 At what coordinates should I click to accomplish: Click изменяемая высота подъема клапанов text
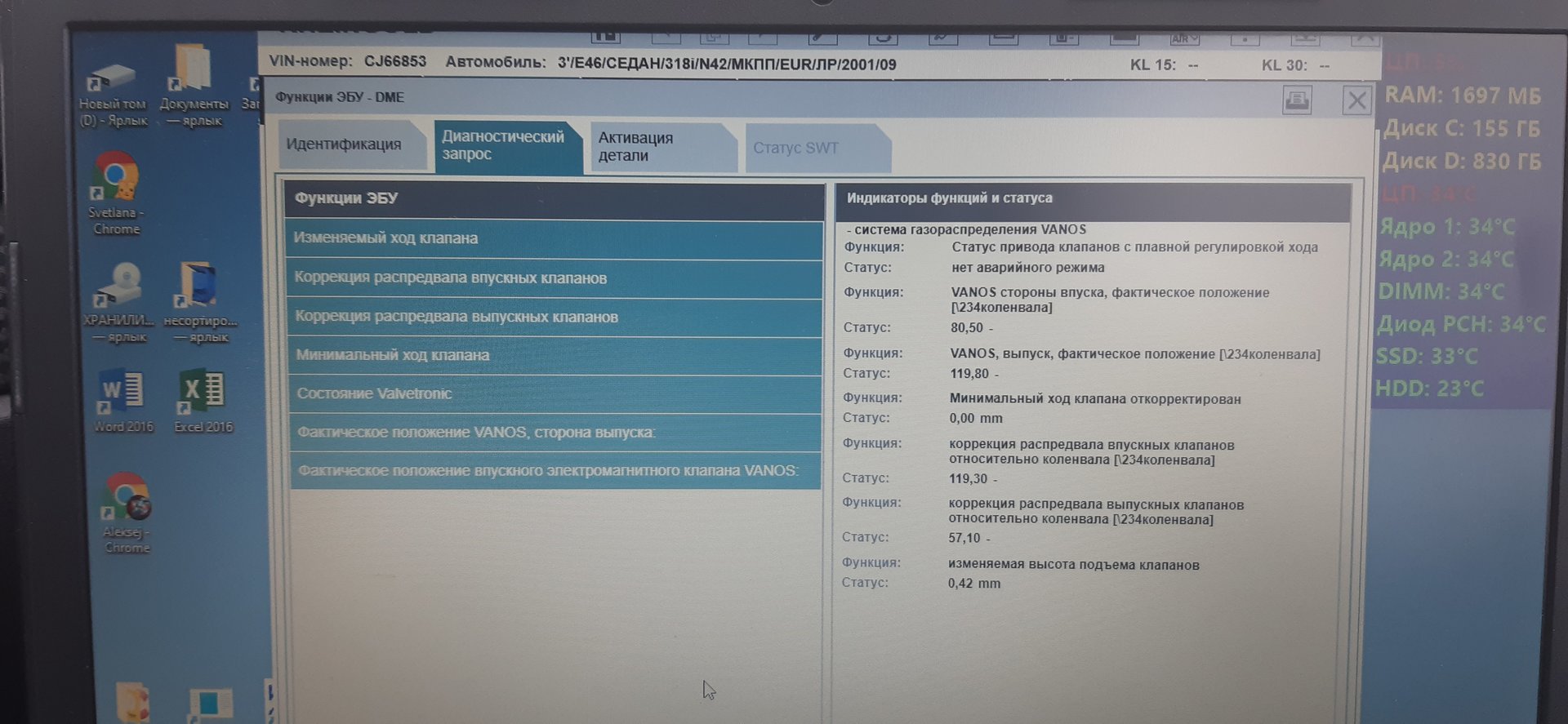(x=1074, y=565)
